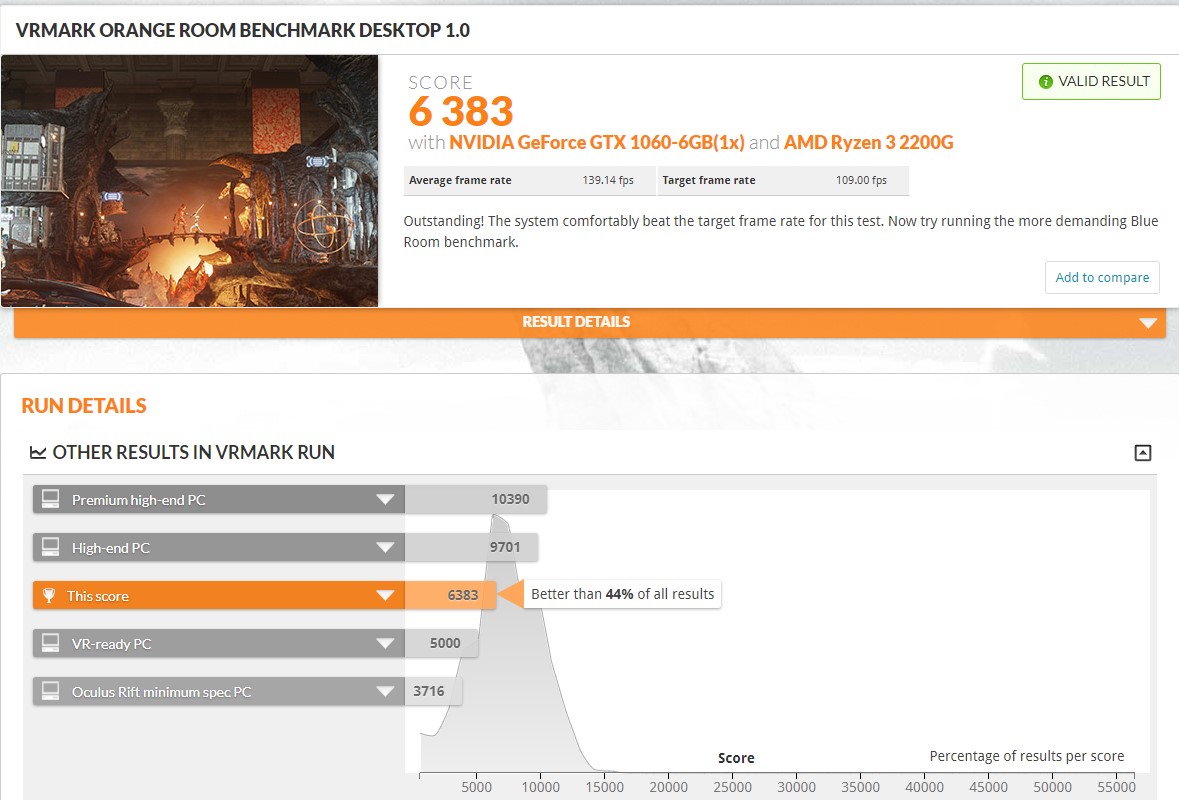
Task: Click monitor icon on VR-ready PC row
Action: [50, 644]
